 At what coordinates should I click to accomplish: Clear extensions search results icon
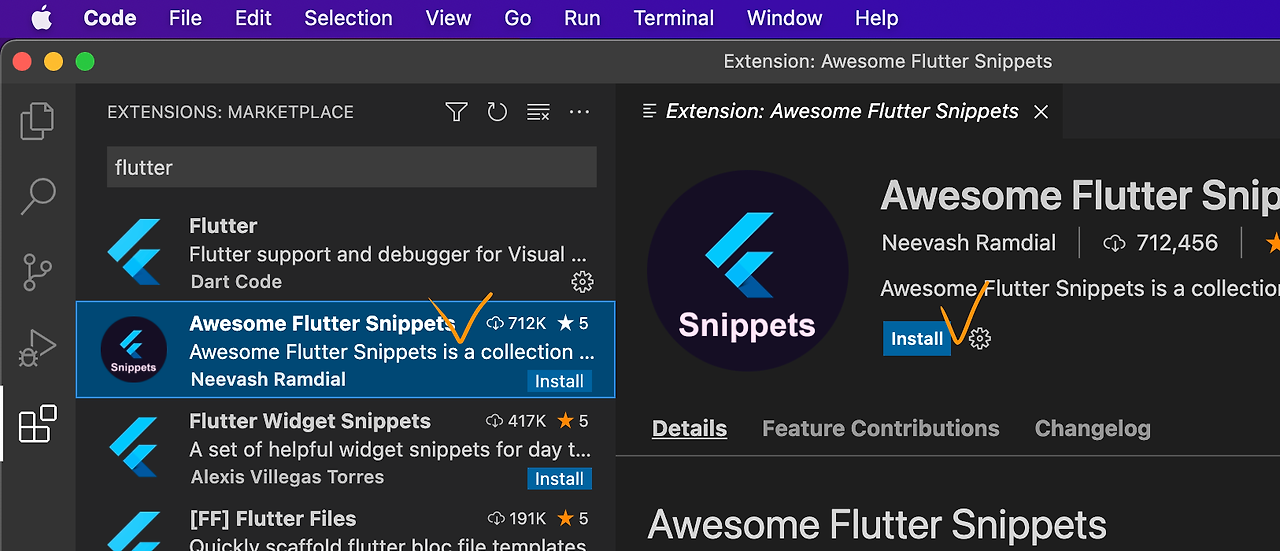[x=538, y=112]
